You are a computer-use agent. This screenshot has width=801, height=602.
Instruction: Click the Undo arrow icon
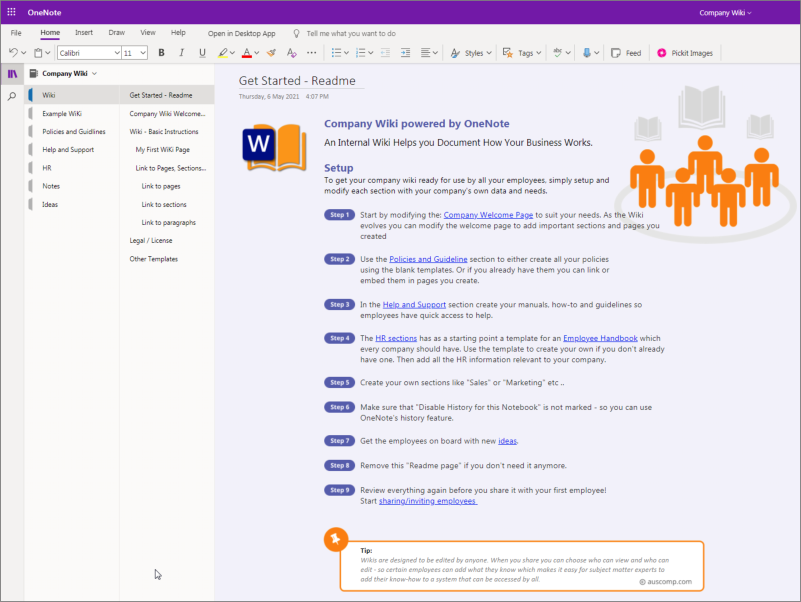point(13,53)
